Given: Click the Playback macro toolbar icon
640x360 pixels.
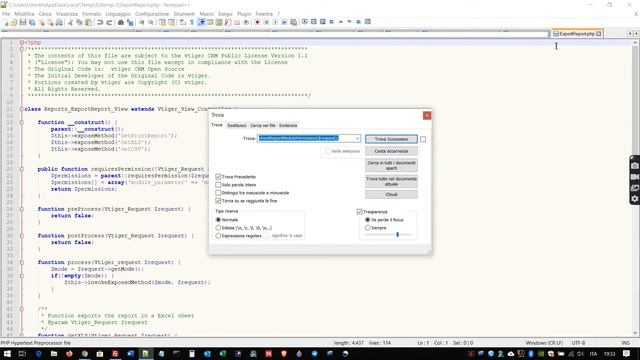Looking at the screenshot, I should click(275, 22).
